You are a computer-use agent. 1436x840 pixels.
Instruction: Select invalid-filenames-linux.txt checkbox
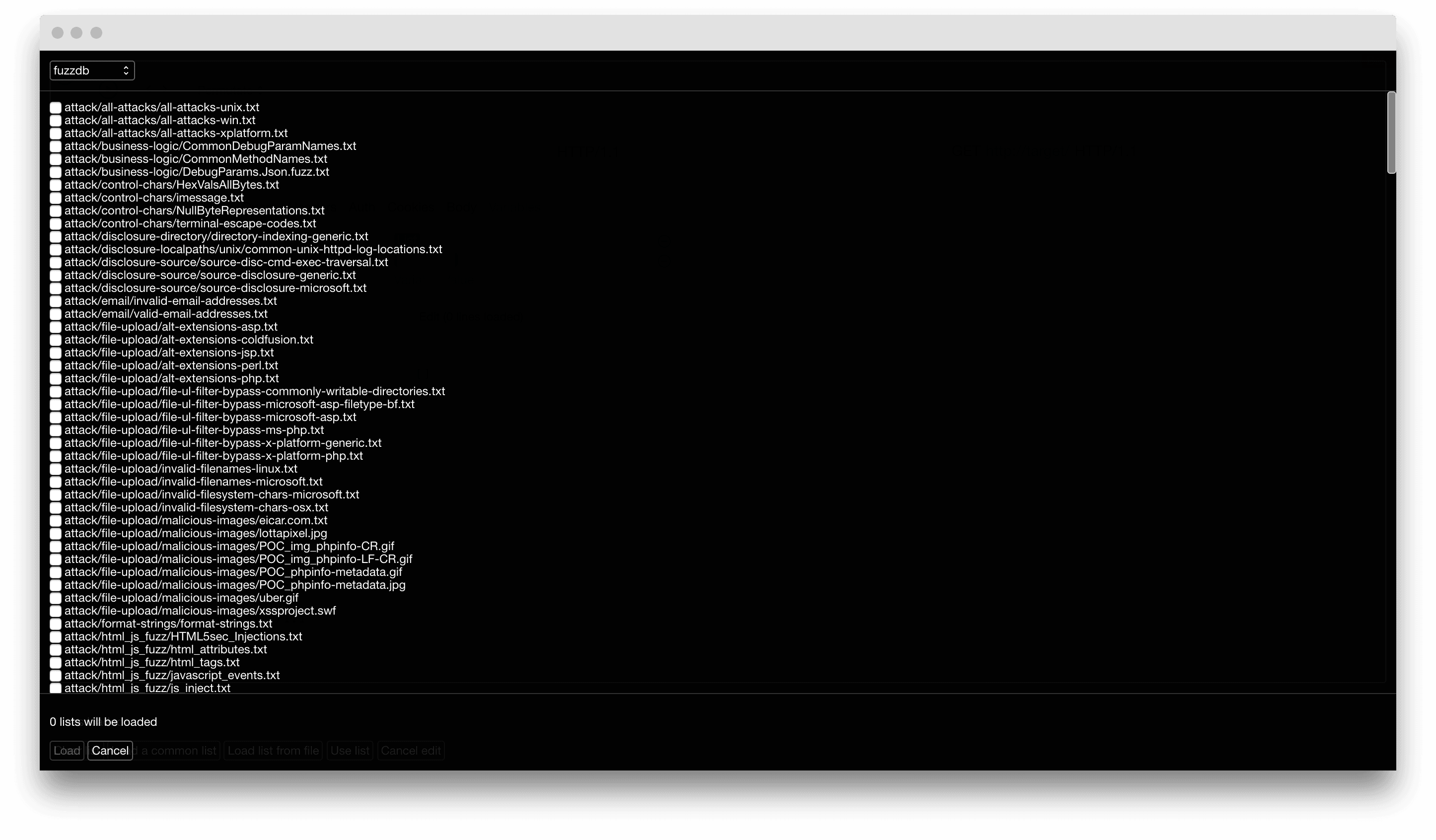pyautogui.click(x=55, y=469)
